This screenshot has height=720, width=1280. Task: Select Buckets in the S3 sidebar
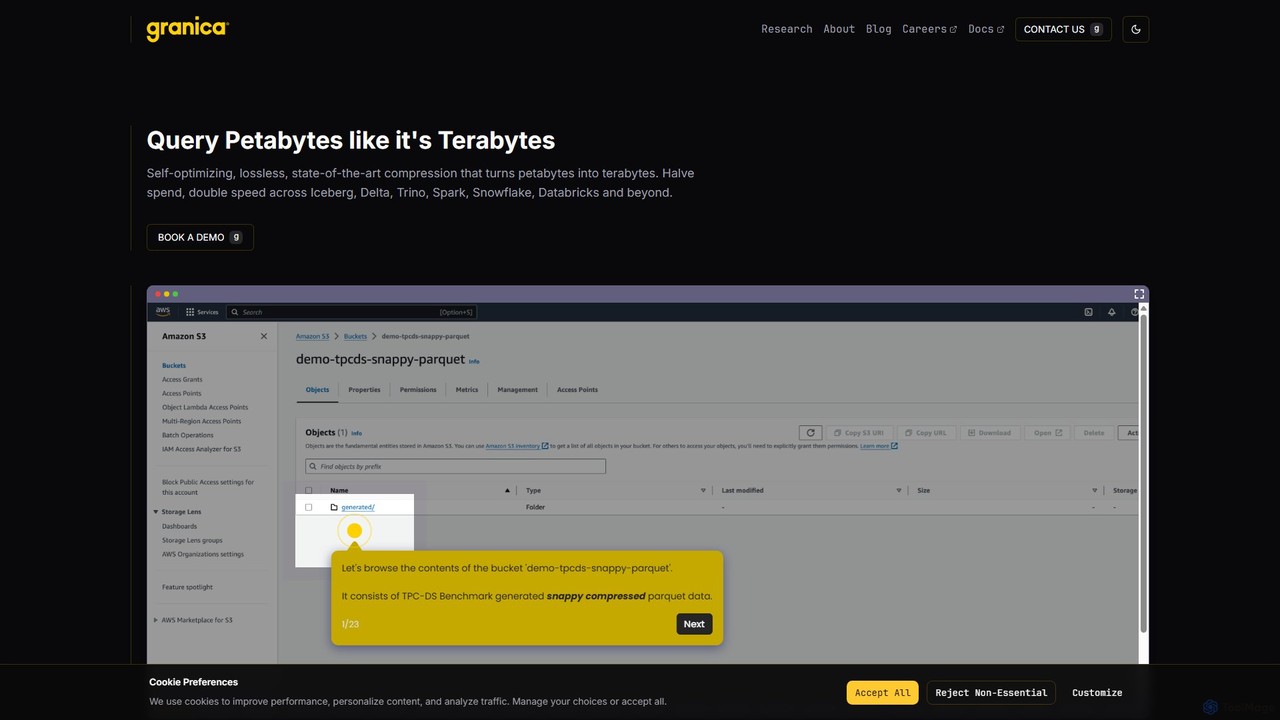point(174,365)
